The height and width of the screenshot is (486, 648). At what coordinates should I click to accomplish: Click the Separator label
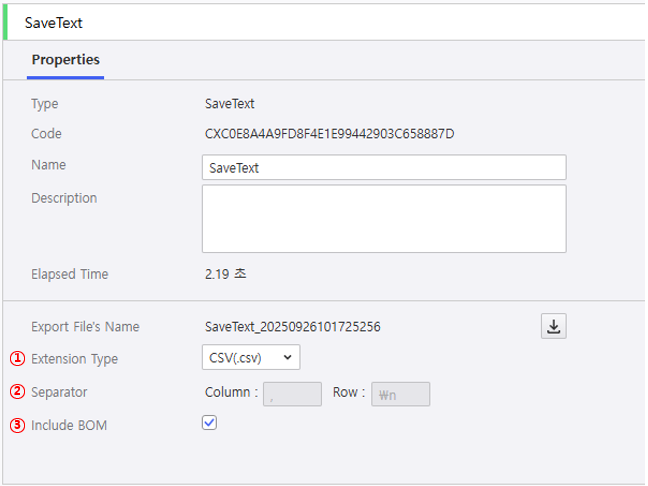tap(59, 392)
